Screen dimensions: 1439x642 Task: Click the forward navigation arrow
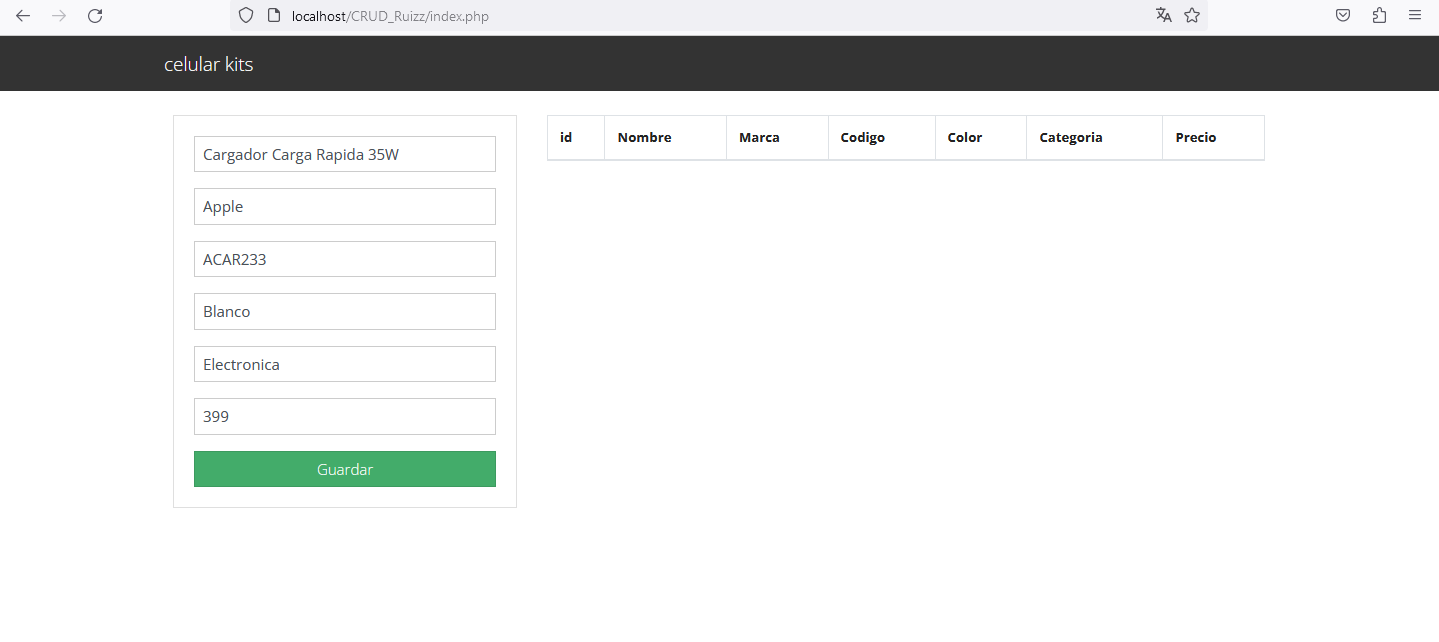coord(58,15)
